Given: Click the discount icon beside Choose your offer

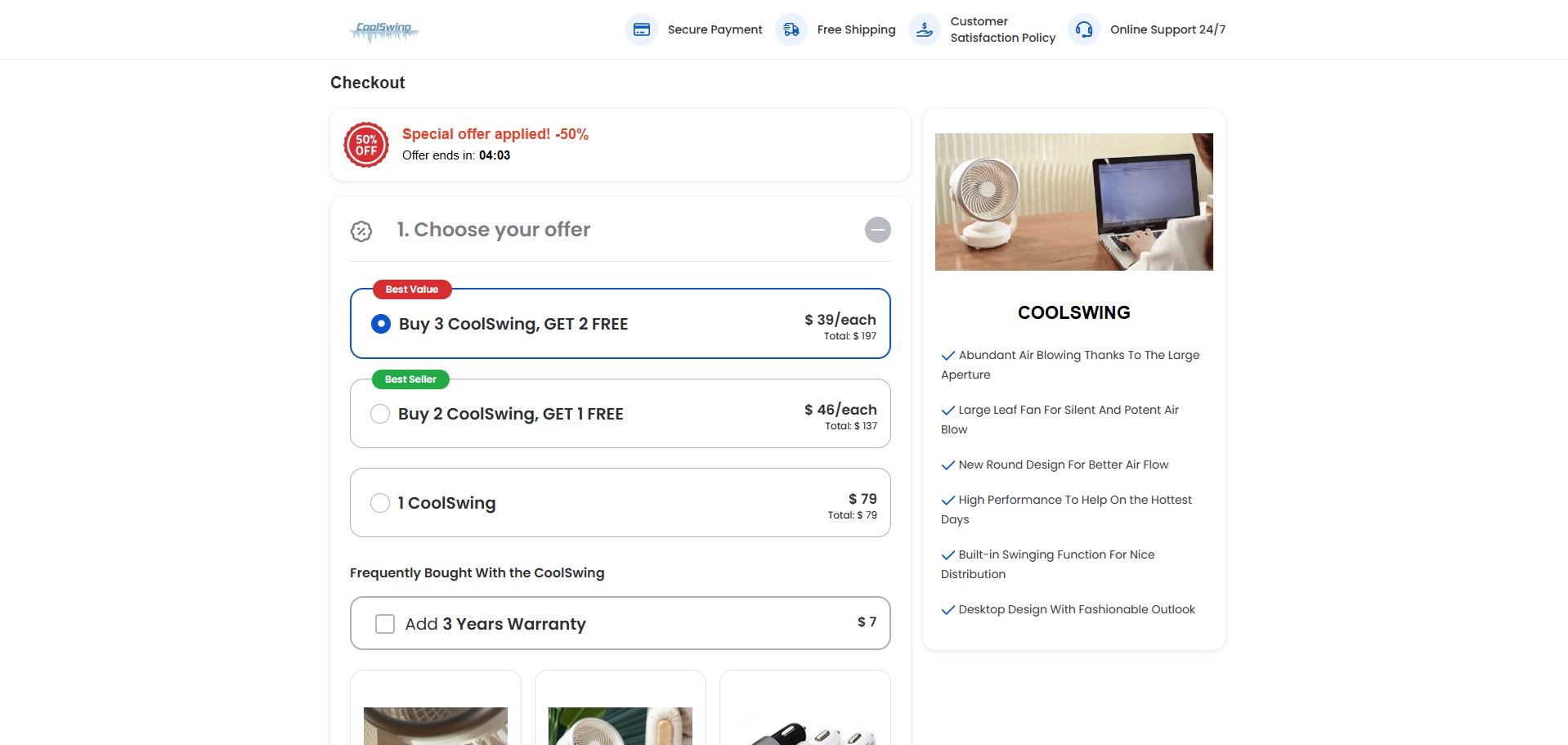Looking at the screenshot, I should pos(361,231).
